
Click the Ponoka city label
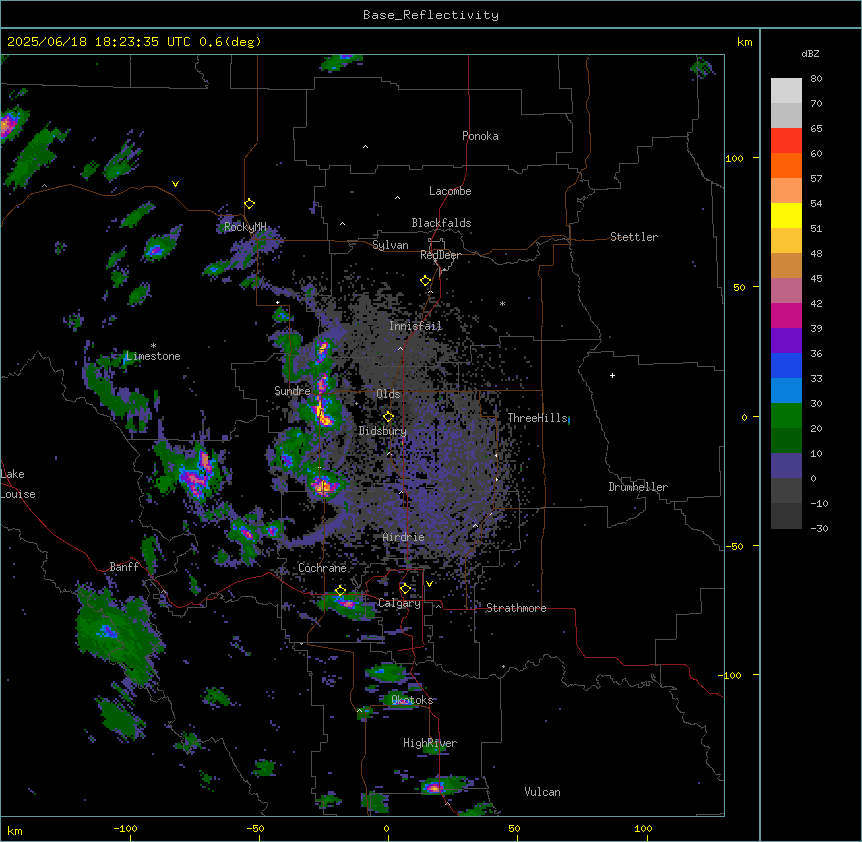click(480, 136)
